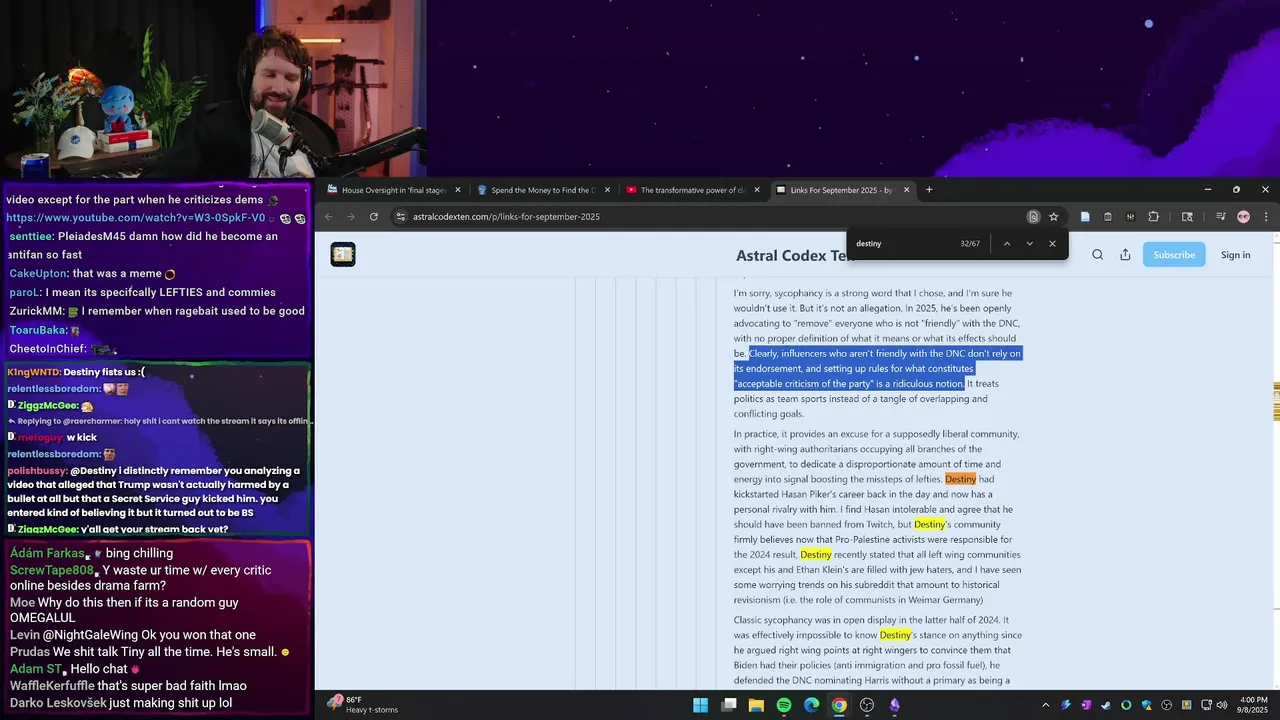Open Windows Start menu
This screenshot has width=1280, height=720.
point(701,705)
